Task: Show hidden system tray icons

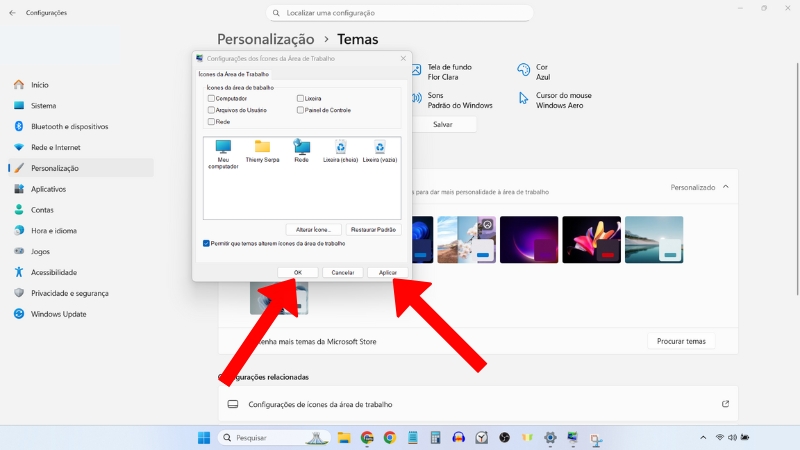Action: pyautogui.click(x=704, y=438)
